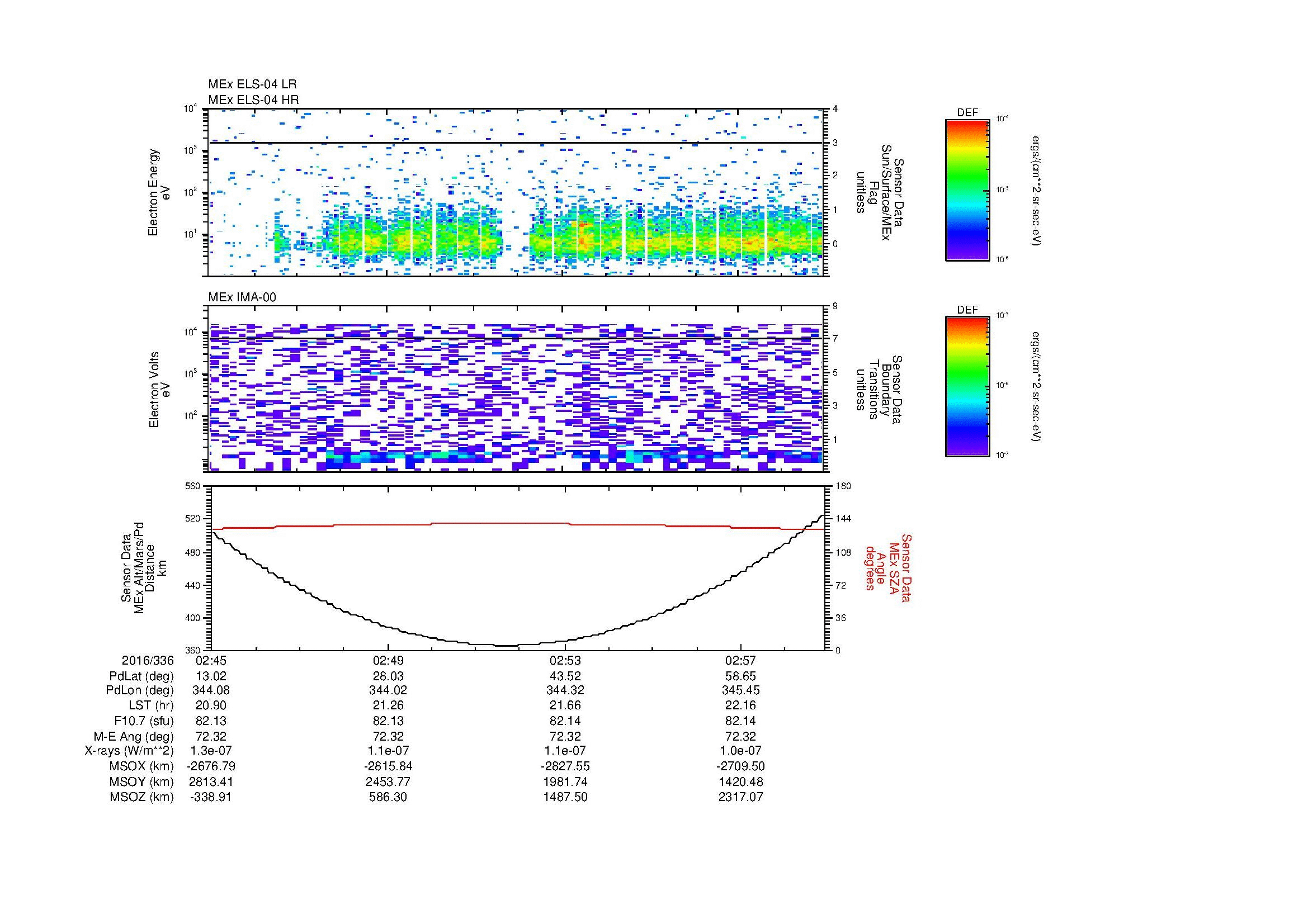Click the 'X-rays (W/m**2)' row label
Image resolution: width=1308 pixels, height=924 pixels.
tap(129, 751)
